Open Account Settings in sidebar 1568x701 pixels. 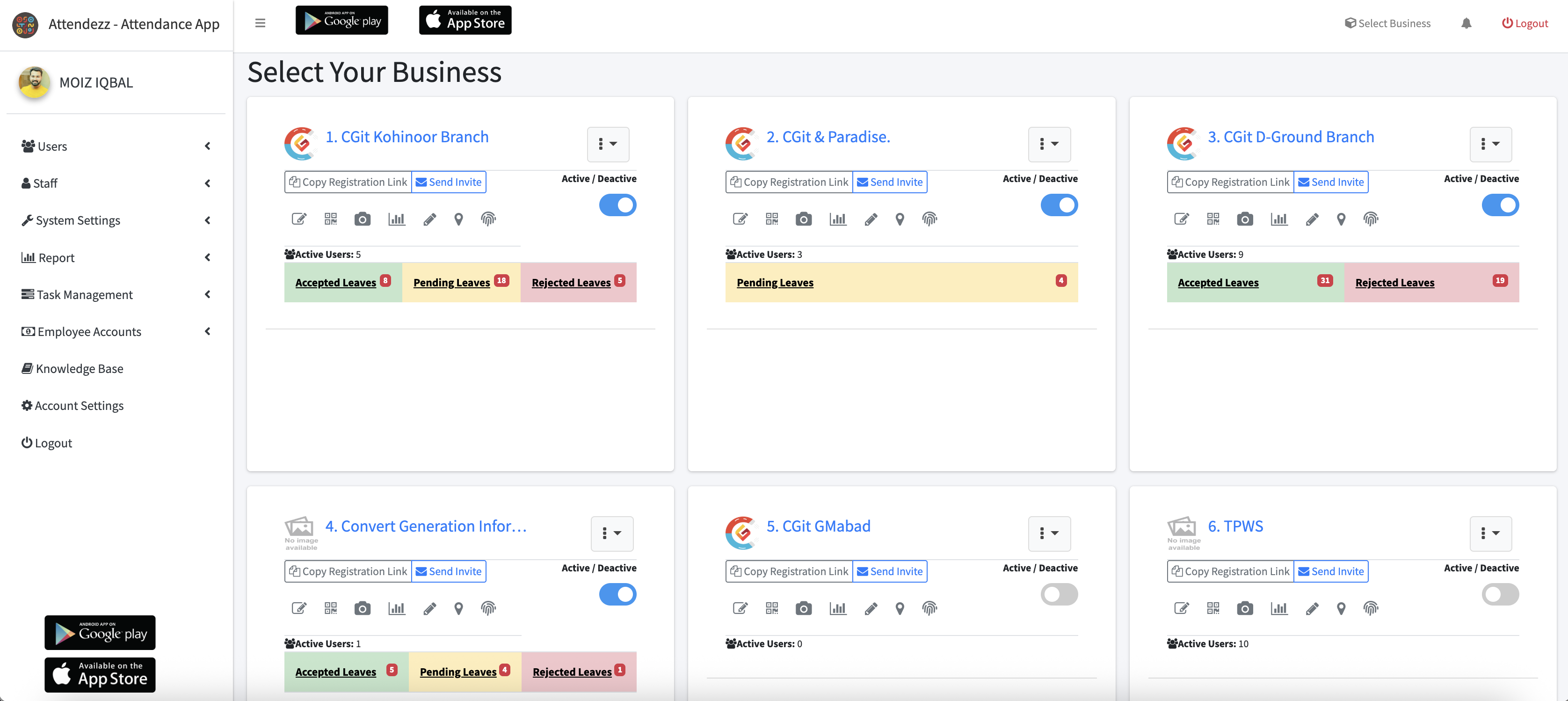pos(79,406)
